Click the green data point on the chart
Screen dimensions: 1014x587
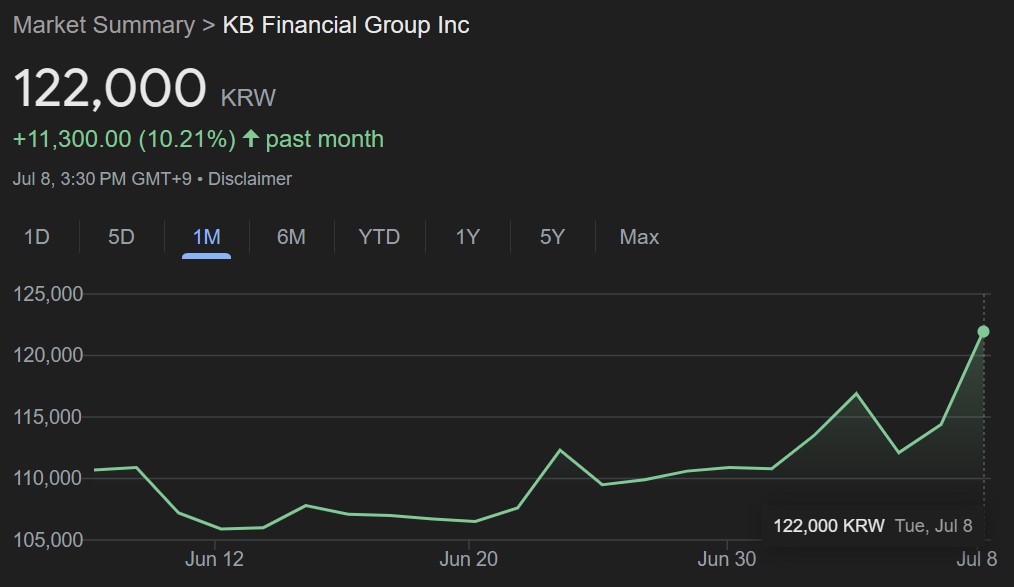coord(983,331)
